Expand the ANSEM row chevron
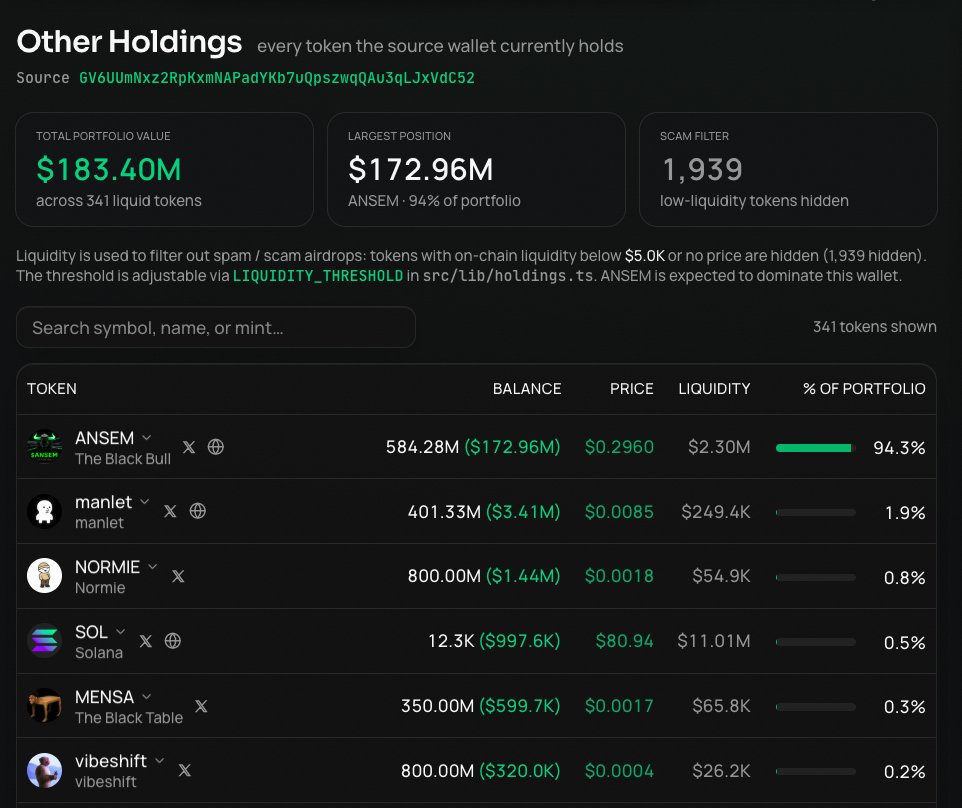The image size is (962, 808). (147, 438)
